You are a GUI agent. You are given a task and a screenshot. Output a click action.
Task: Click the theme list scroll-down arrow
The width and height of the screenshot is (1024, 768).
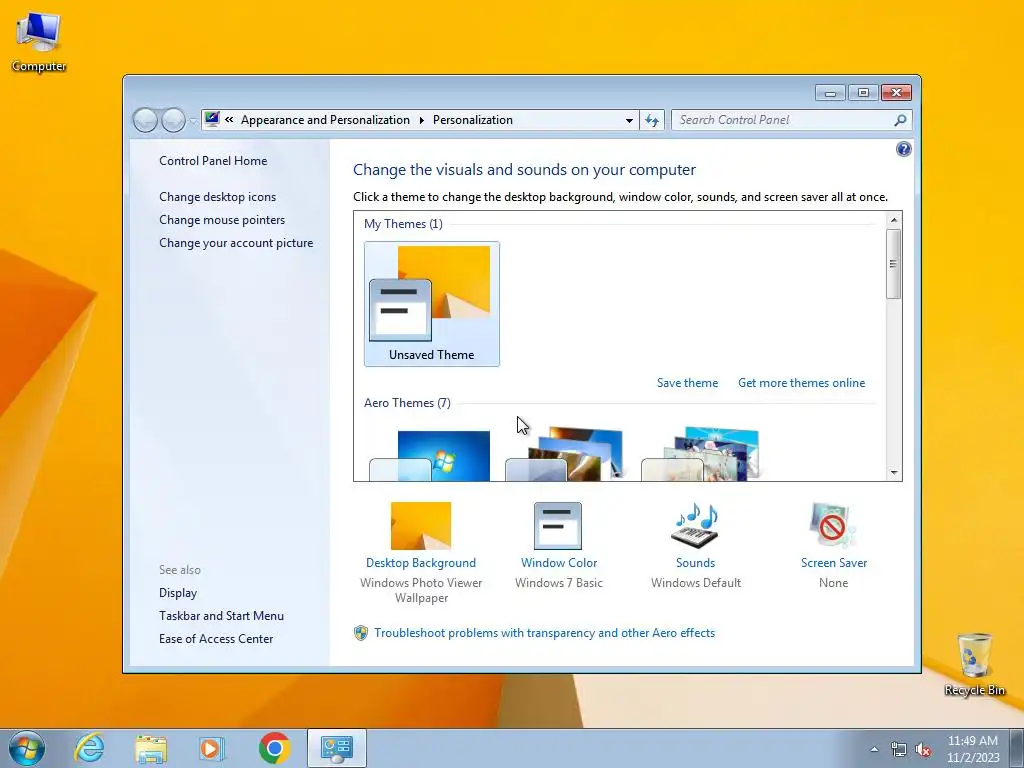click(x=894, y=473)
